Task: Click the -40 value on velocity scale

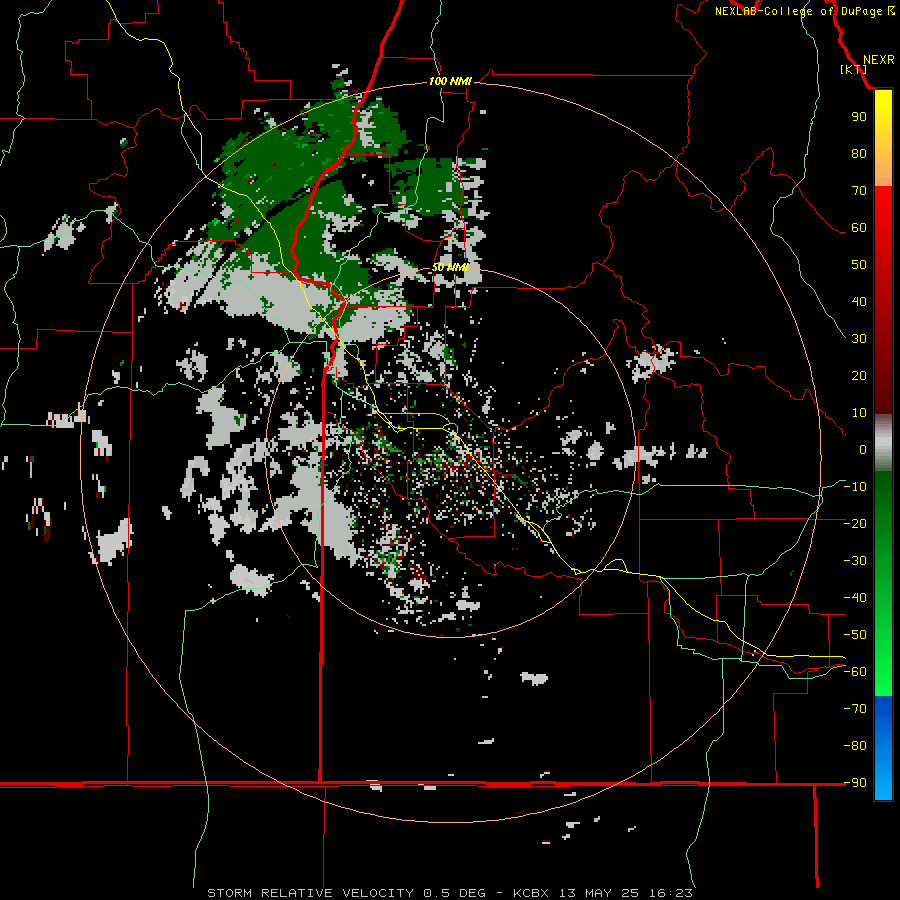Action: [x=855, y=598]
